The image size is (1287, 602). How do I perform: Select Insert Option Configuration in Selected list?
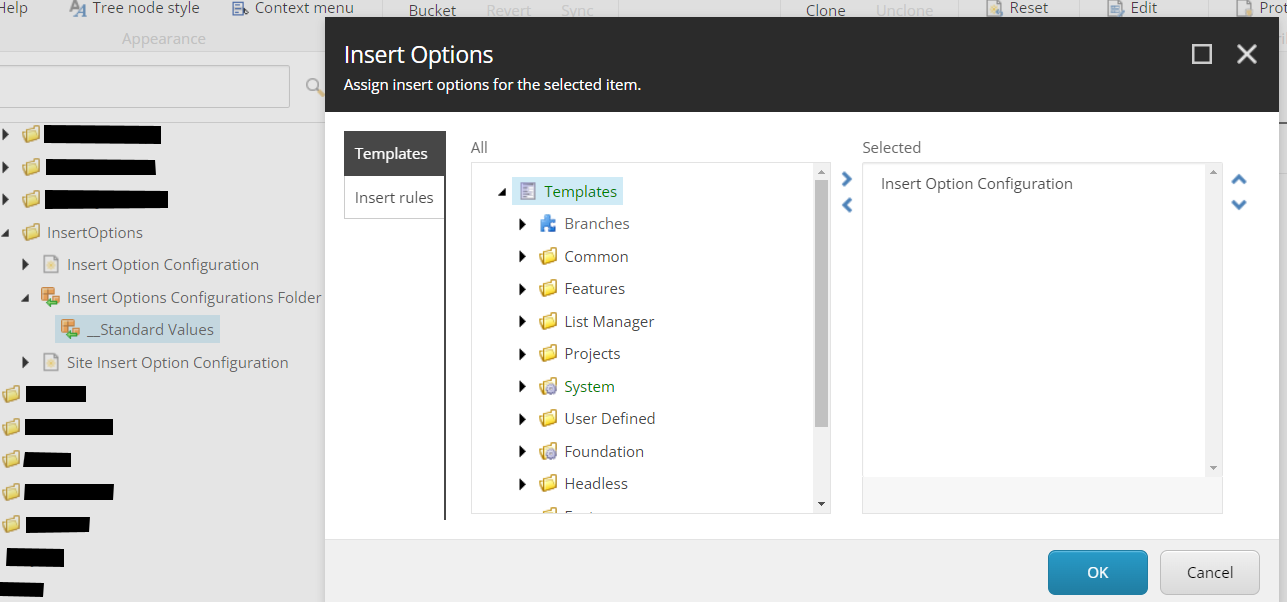pos(976,184)
